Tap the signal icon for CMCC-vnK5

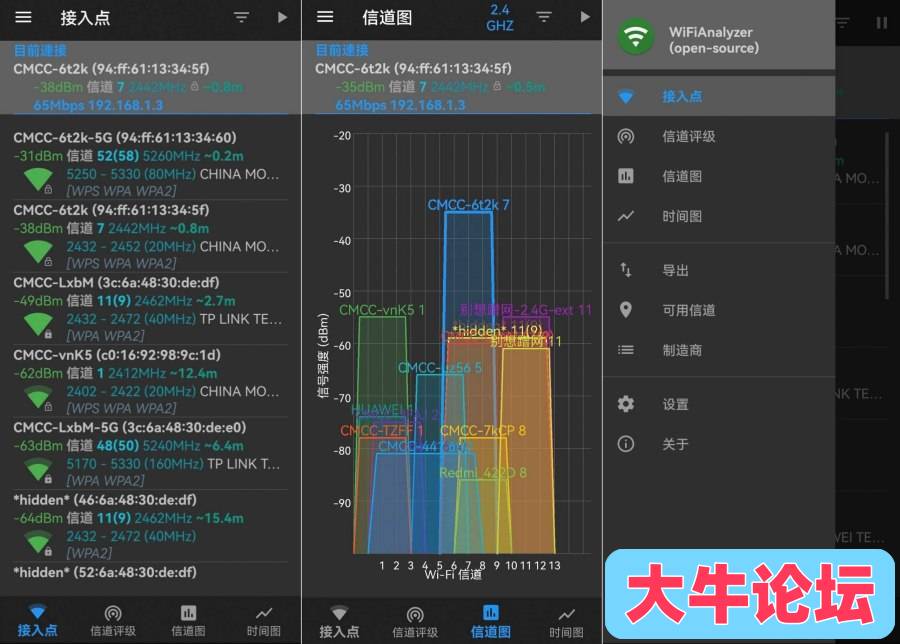[x=38, y=397]
